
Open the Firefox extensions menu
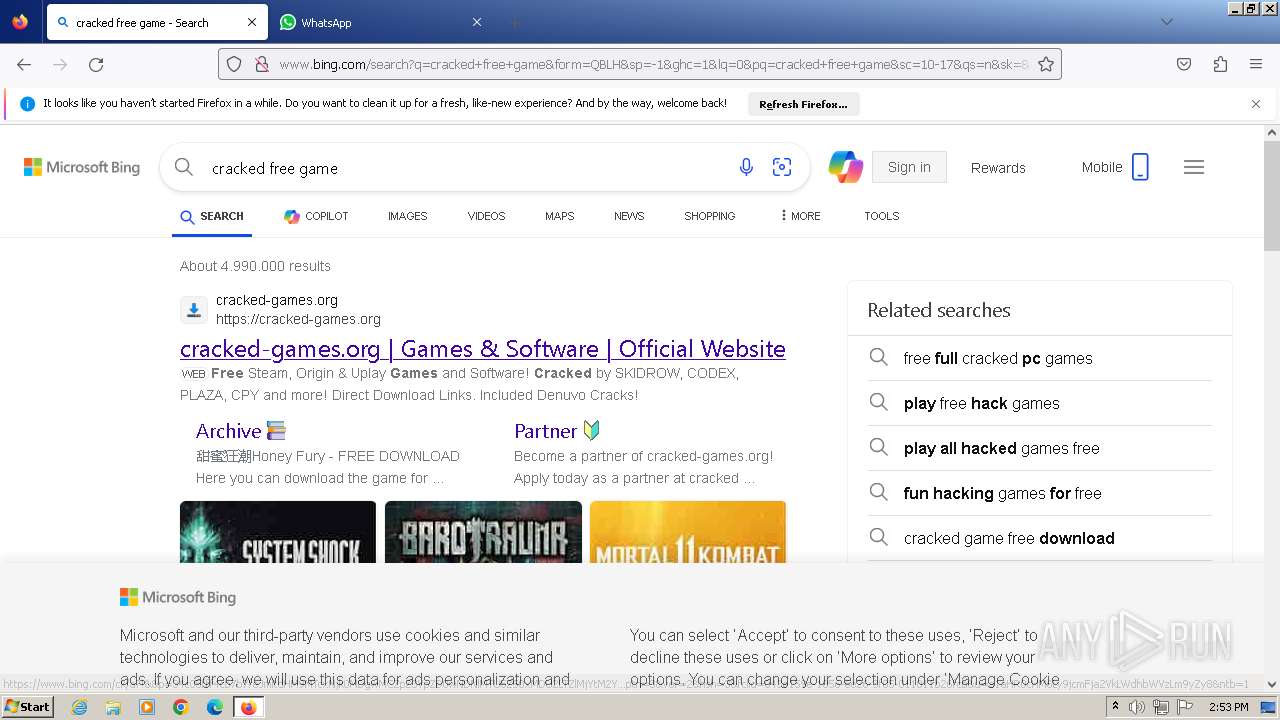(1220, 64)
